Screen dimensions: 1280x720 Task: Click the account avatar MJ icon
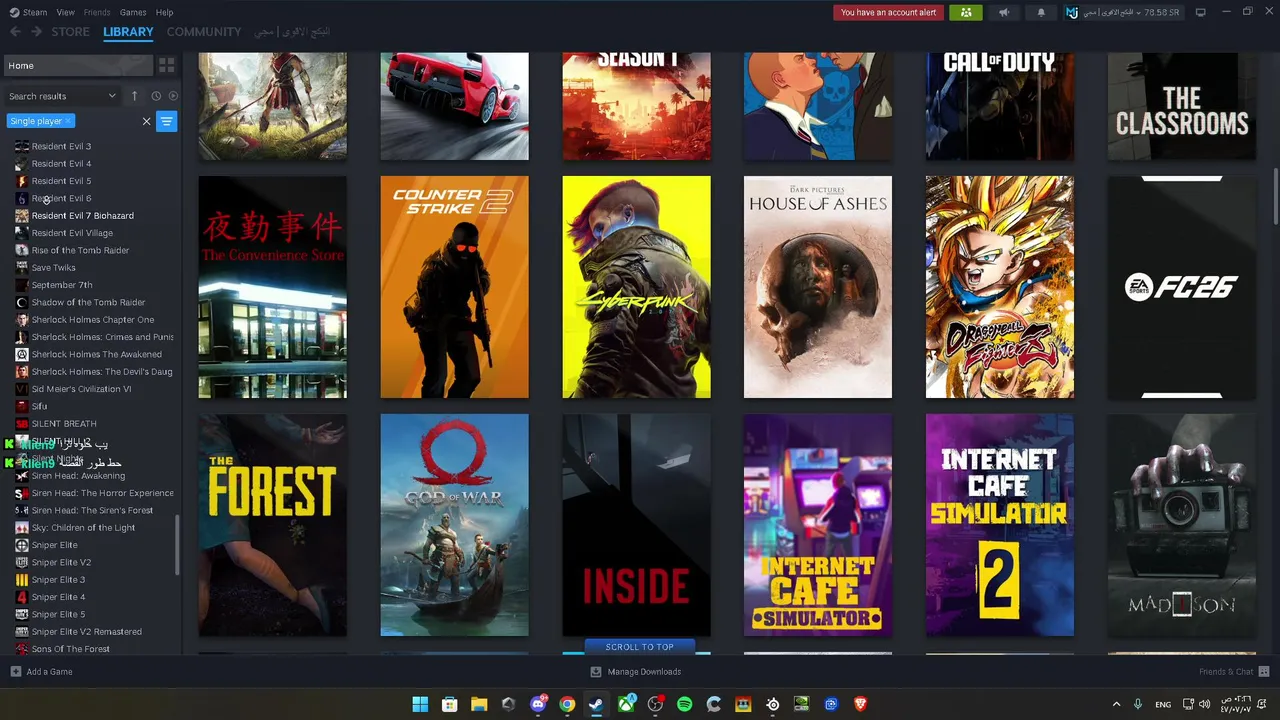1072,12
